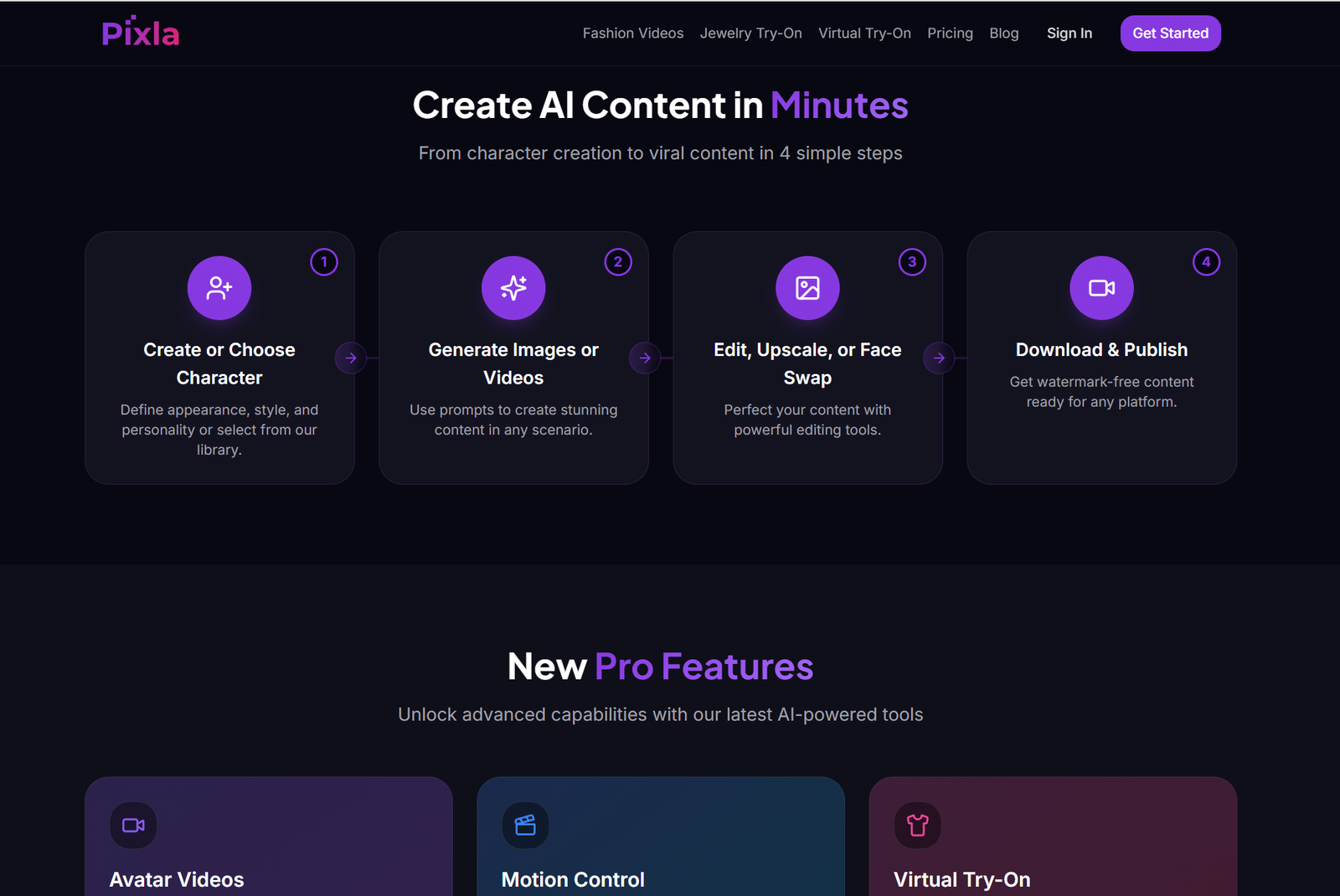Click the camera icon above Avatar Videos

133,826
